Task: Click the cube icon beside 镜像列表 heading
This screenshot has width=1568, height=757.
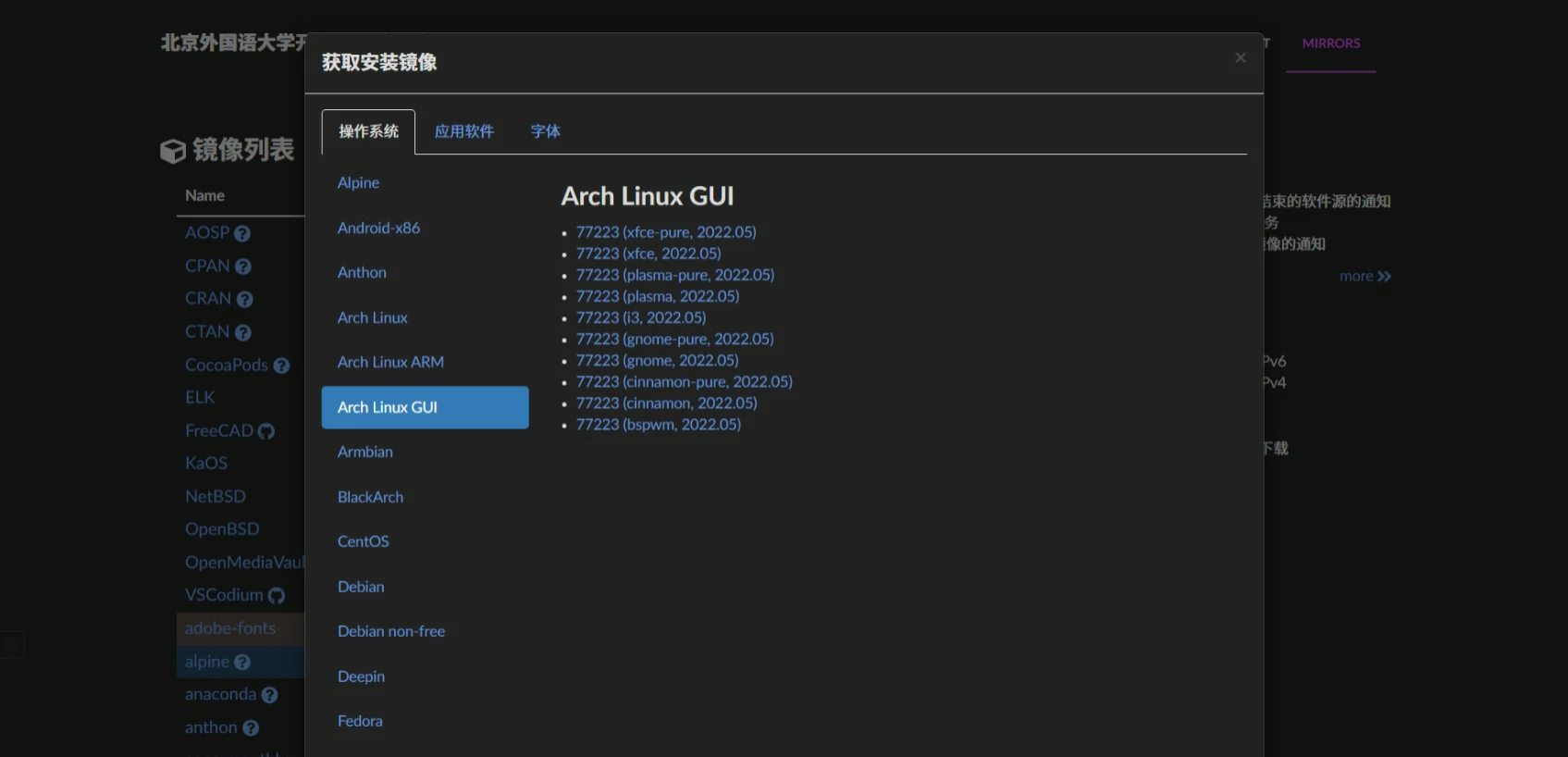Action: coord(173,151)
